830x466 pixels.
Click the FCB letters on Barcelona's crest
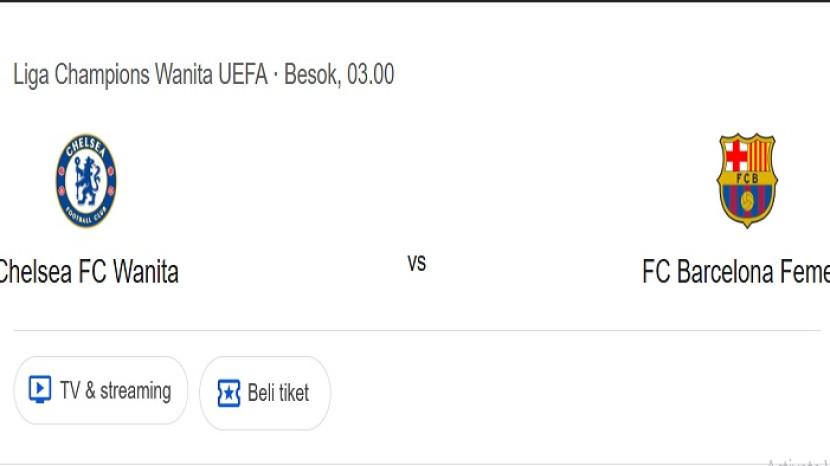(x=747, y=178)
